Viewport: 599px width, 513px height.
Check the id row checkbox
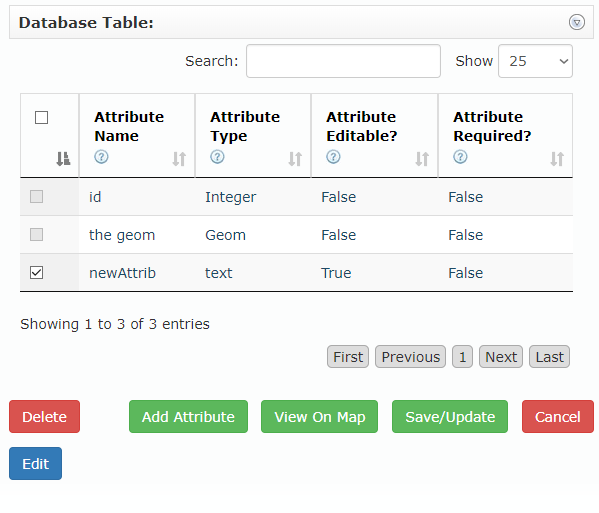tap(37, 197)
